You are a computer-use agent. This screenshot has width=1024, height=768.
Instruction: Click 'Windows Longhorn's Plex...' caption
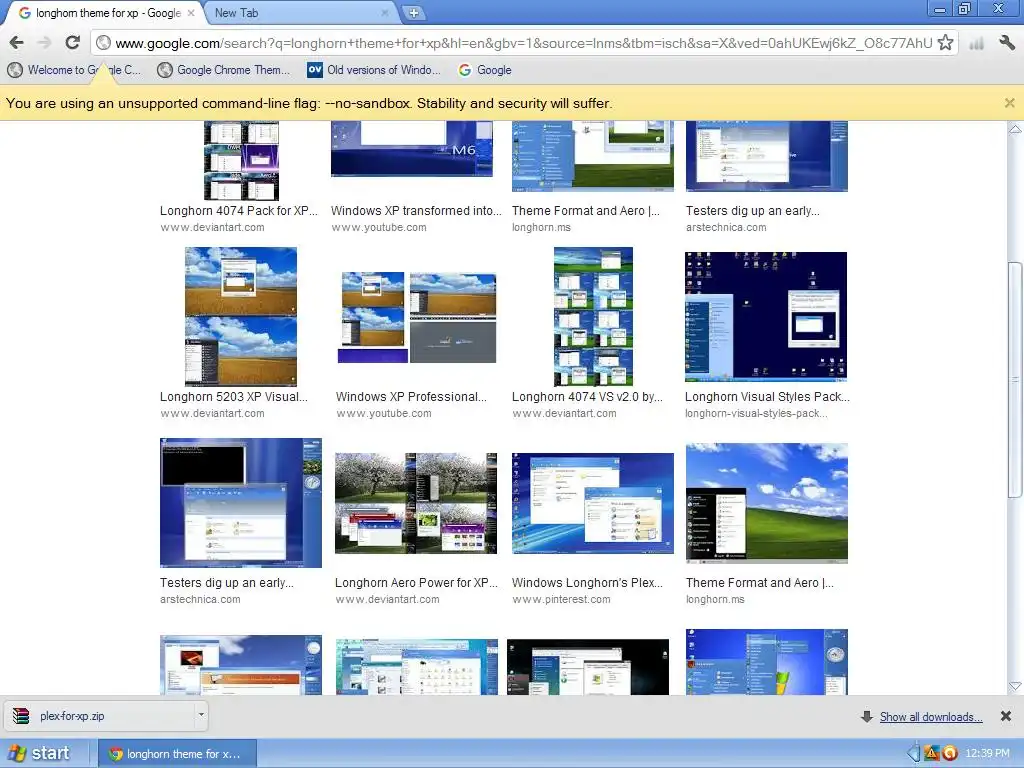click(587, 583)
